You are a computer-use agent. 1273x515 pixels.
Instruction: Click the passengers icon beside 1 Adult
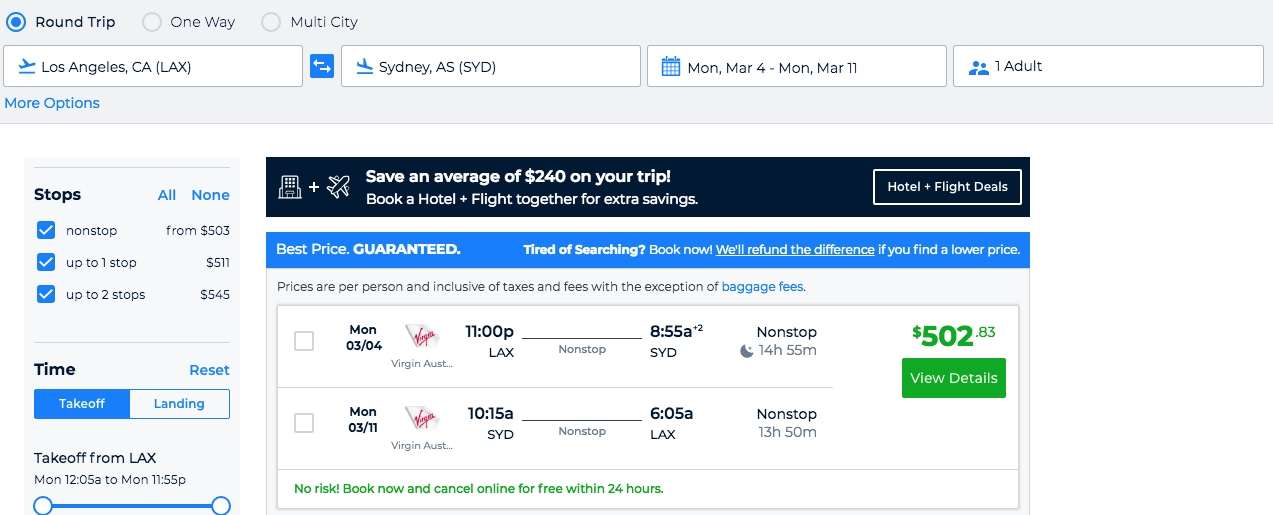[978, 67]
